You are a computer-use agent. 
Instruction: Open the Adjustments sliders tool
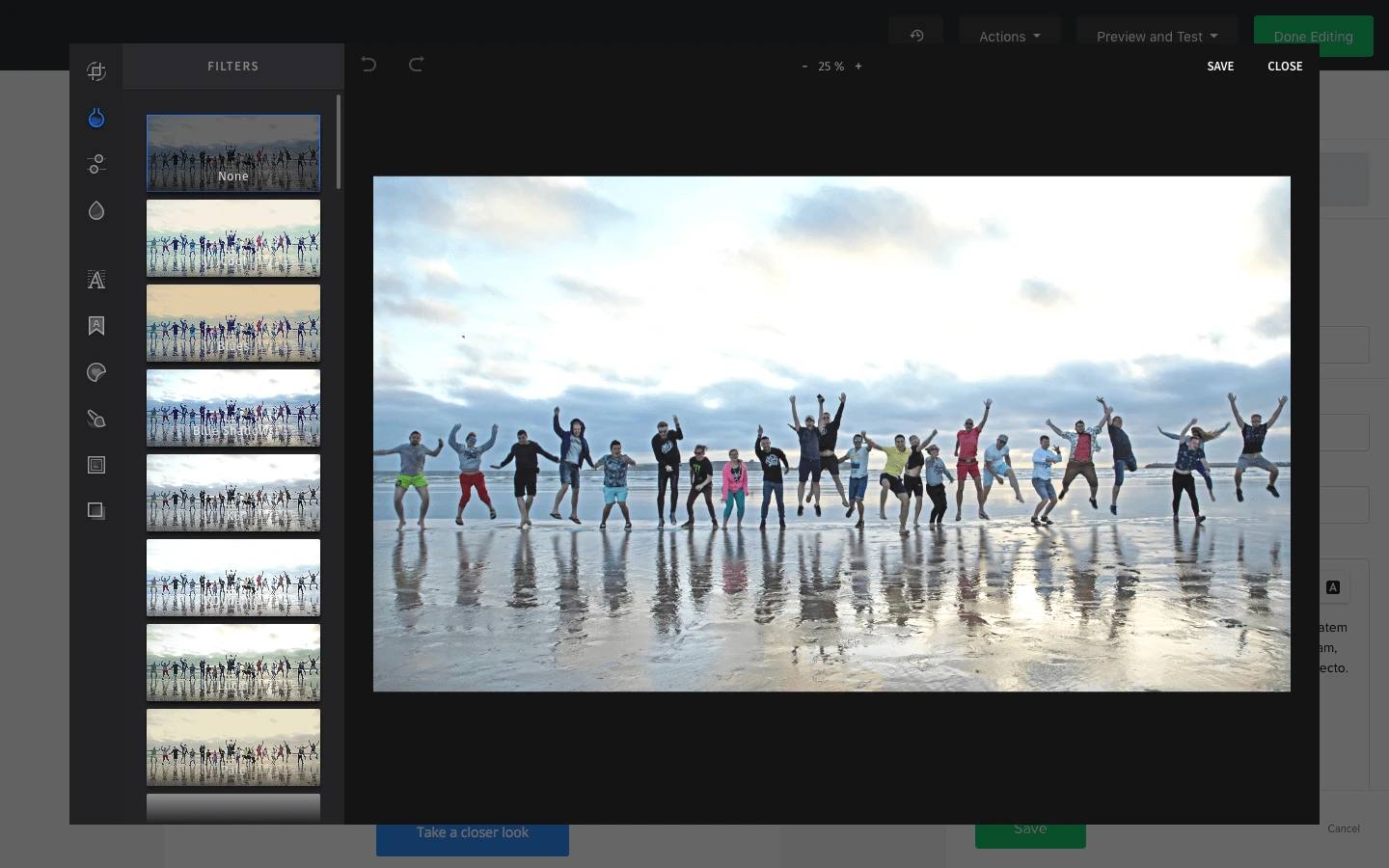tap(95, 164)
